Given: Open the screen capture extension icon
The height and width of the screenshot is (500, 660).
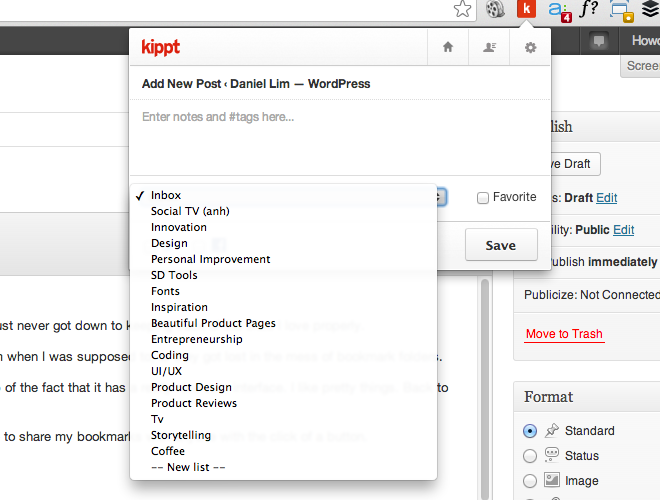Looking at the screenshot, I should click(622, 11).
